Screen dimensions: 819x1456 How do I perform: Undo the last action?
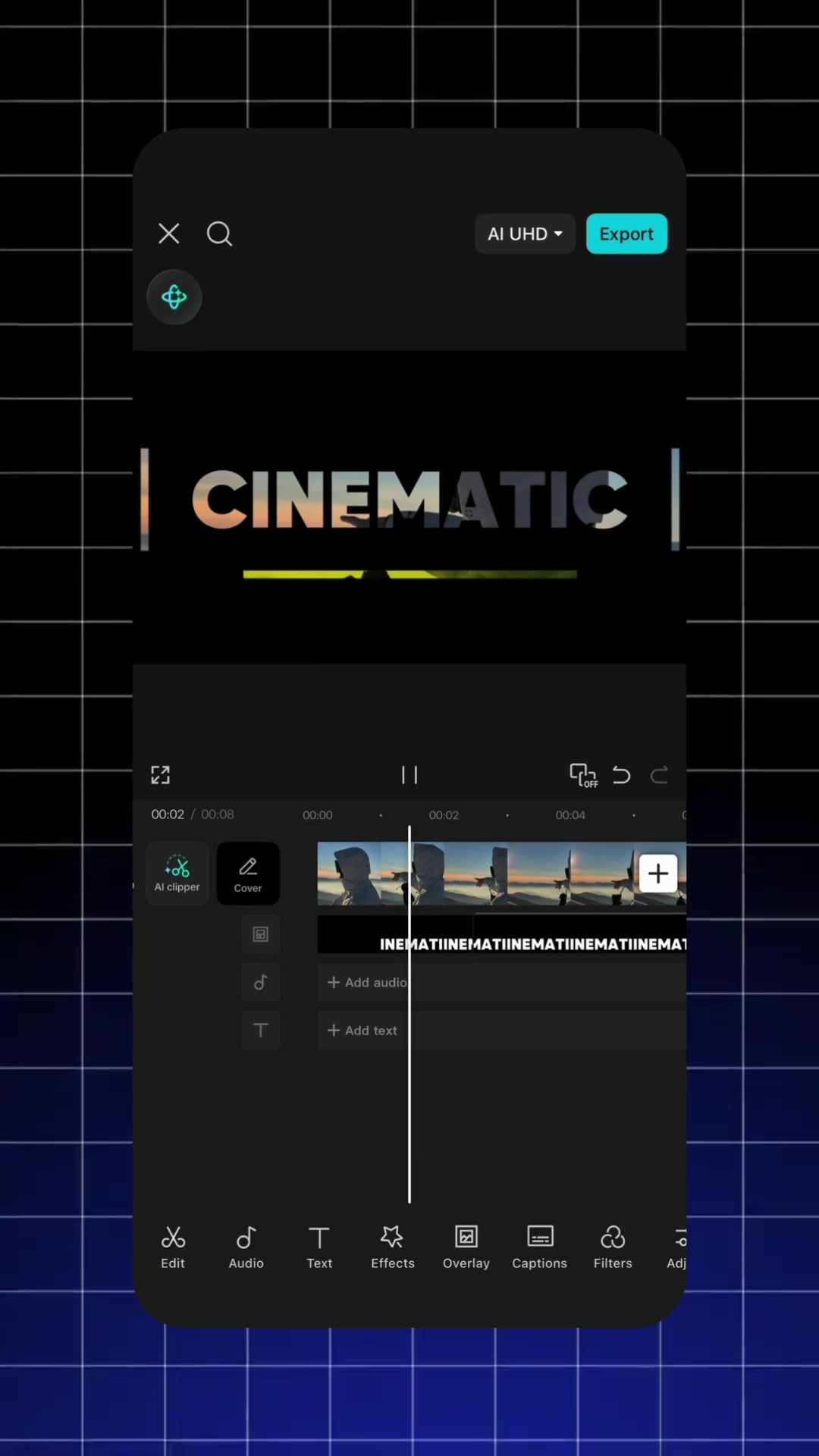click(x=622, y=775)
